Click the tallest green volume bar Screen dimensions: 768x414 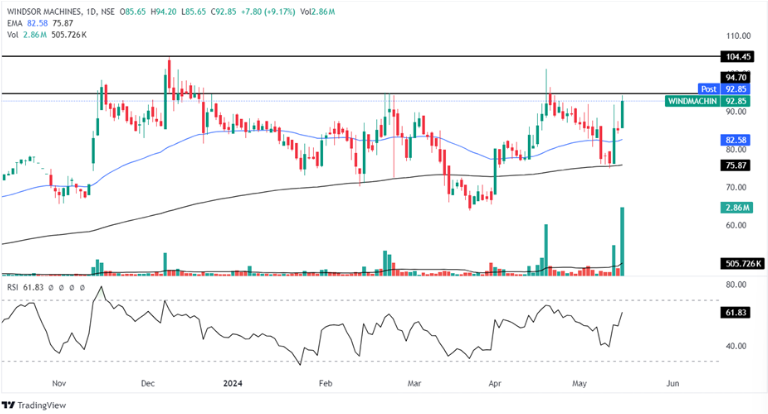[x=623, y=239]
